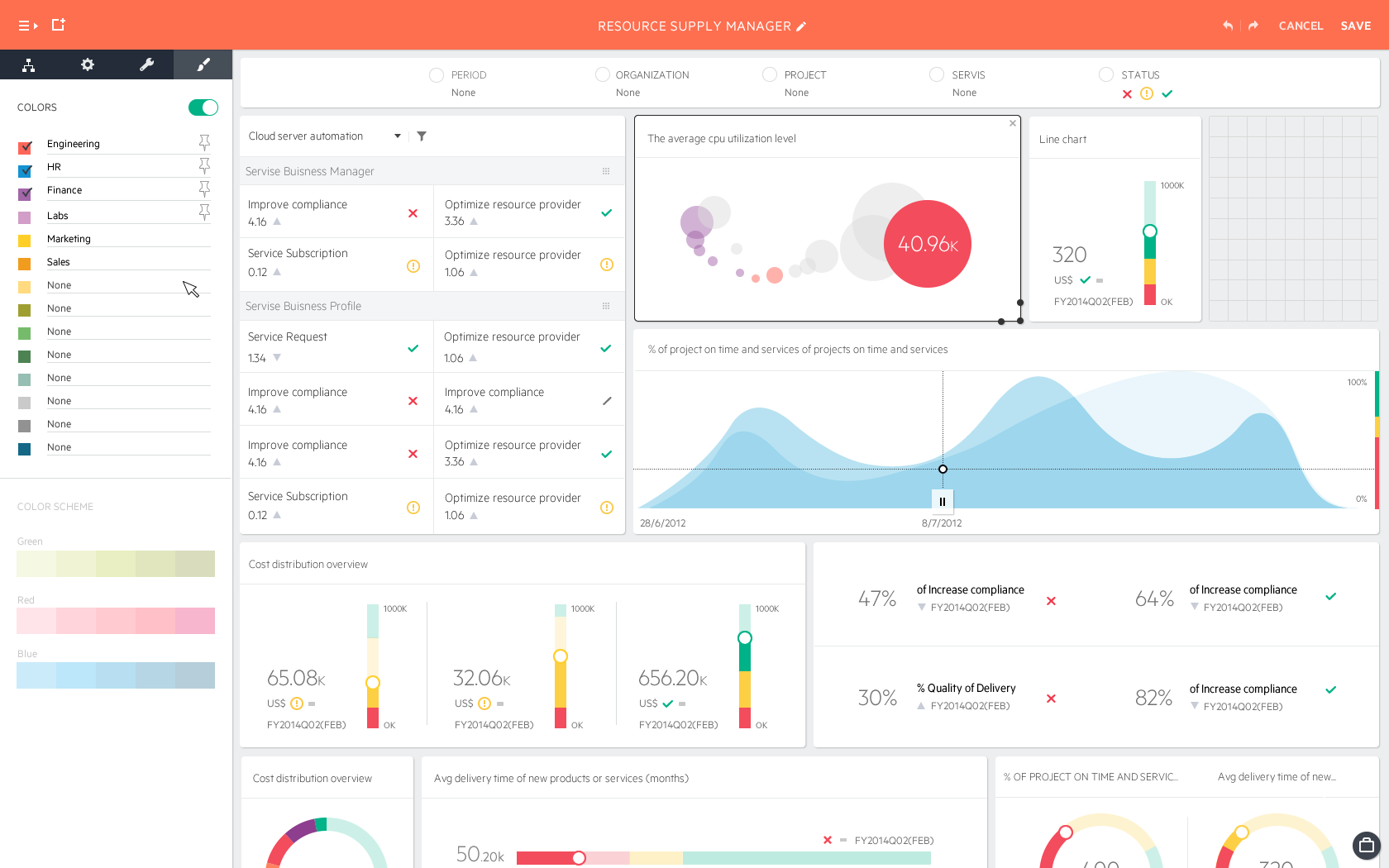This screenshot has height=868, width=1389.
Task: Open the briefcase icon at bottom right
Action: 1367,845
